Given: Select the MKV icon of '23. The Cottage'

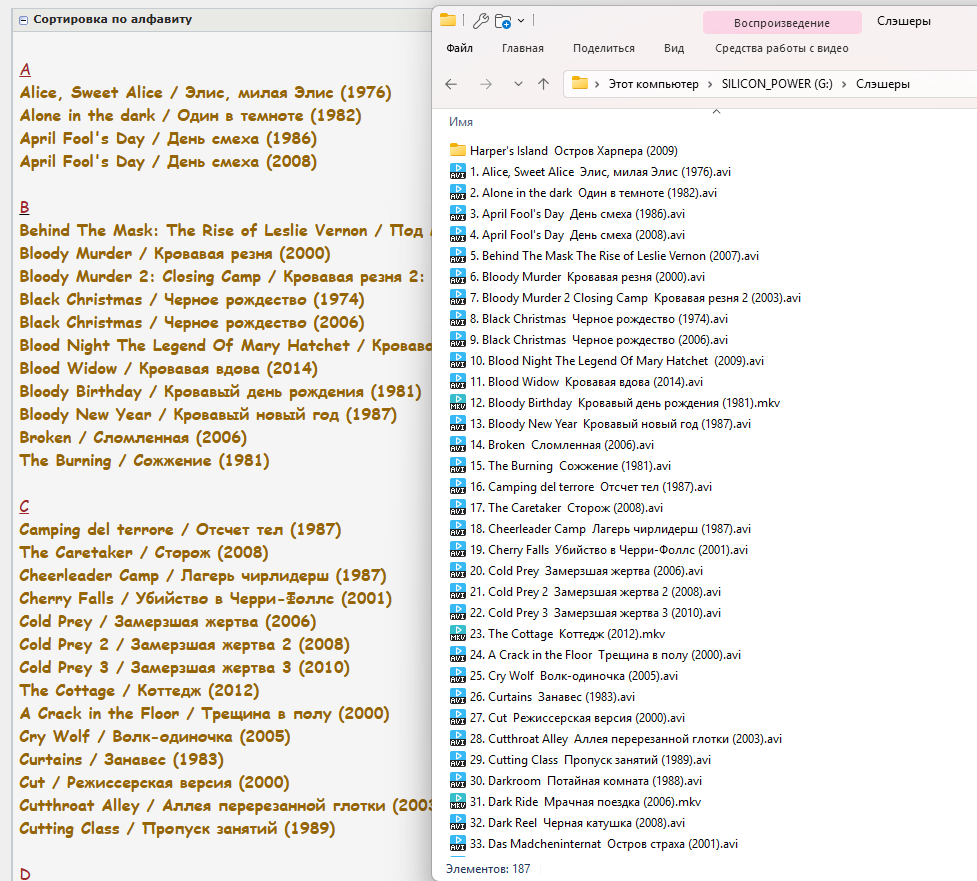Looking at the screenshot, I should (x=457, y=634).
